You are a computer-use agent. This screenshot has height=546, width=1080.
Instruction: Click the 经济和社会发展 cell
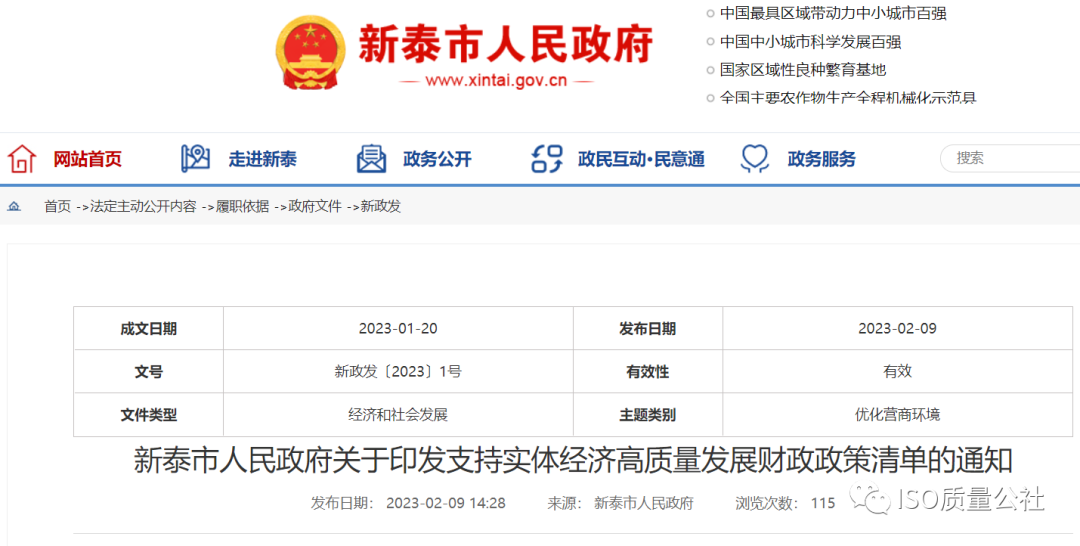(398, 414)
